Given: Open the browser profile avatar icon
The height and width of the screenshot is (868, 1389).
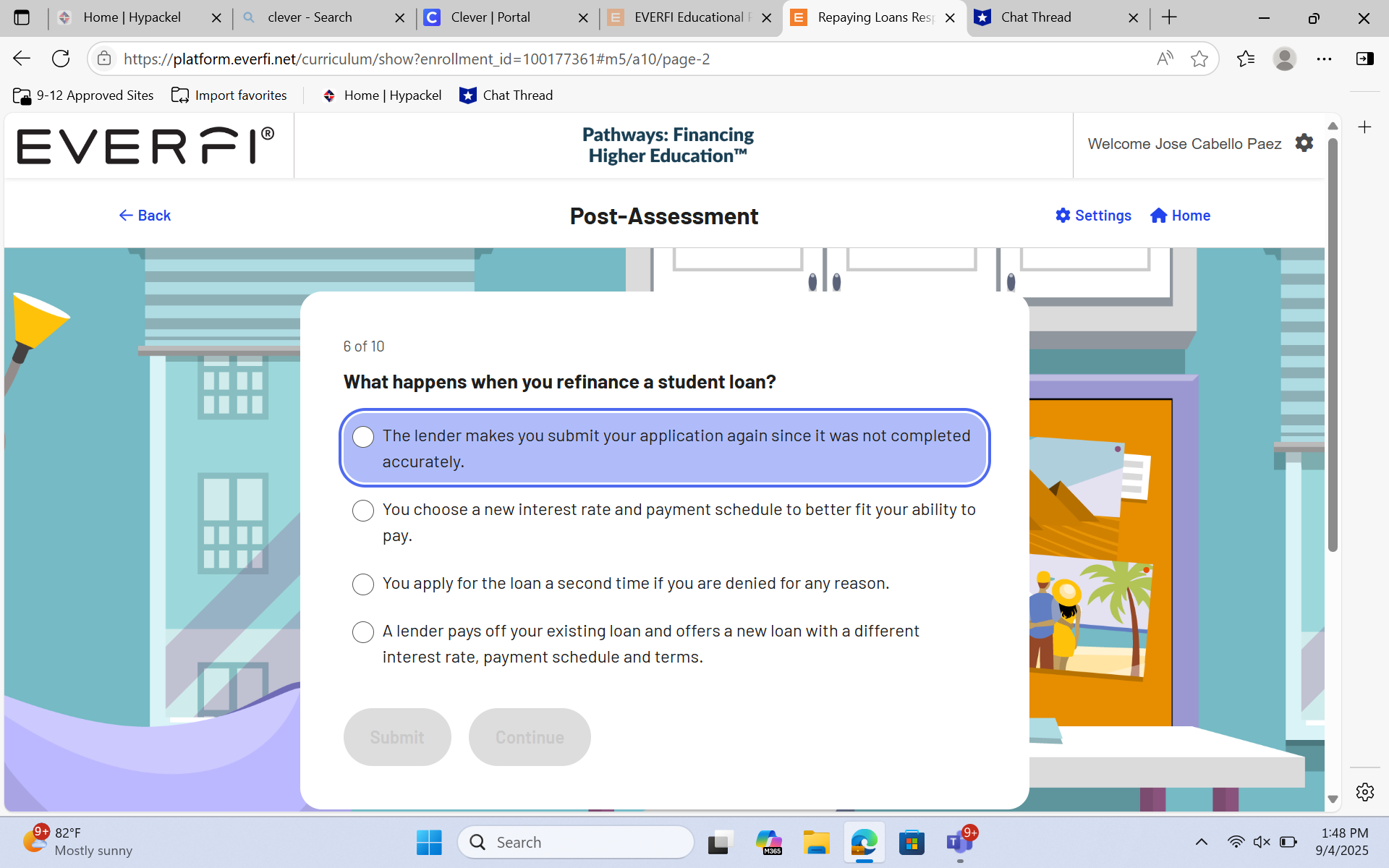Looking at the screenshot, I should (1284, 59).
